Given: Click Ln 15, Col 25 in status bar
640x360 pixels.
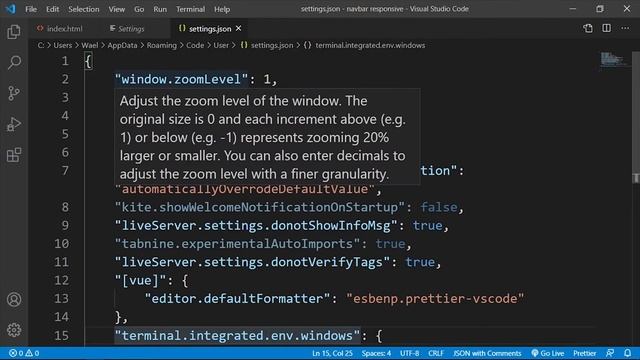Looking at the screenshot, I should tap(332, 353).
